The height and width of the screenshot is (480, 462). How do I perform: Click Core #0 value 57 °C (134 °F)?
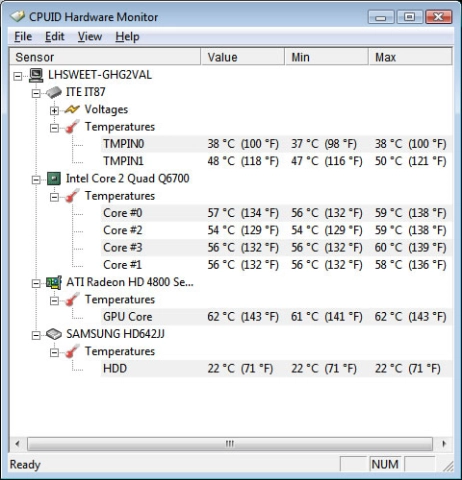pyautogui.click(x=243, y=213)
